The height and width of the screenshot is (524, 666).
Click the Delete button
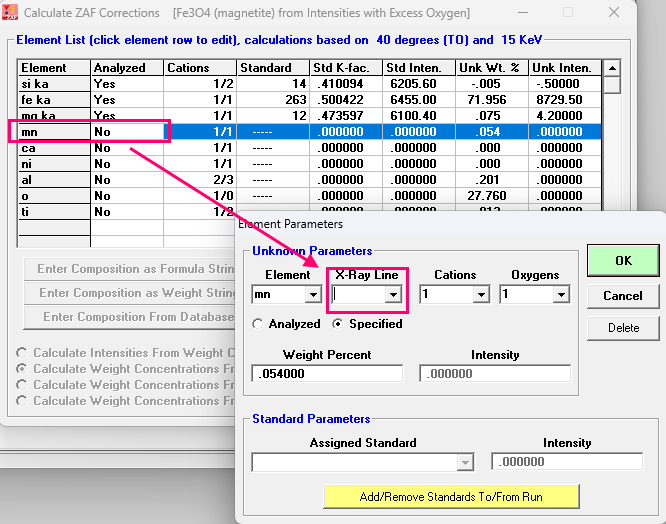(x=623, y=328)
